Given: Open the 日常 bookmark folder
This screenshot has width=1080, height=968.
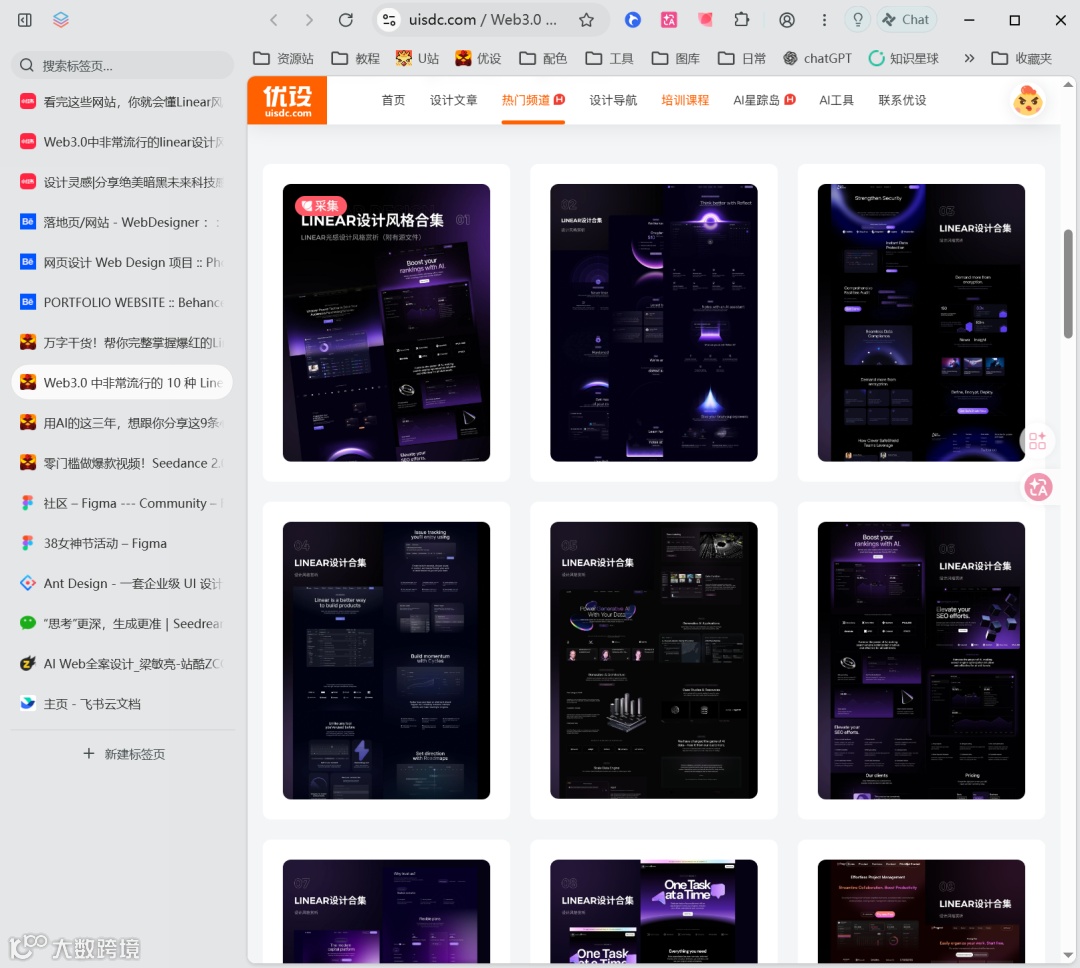Looking at the screenshot, I should tap(742, 59).
